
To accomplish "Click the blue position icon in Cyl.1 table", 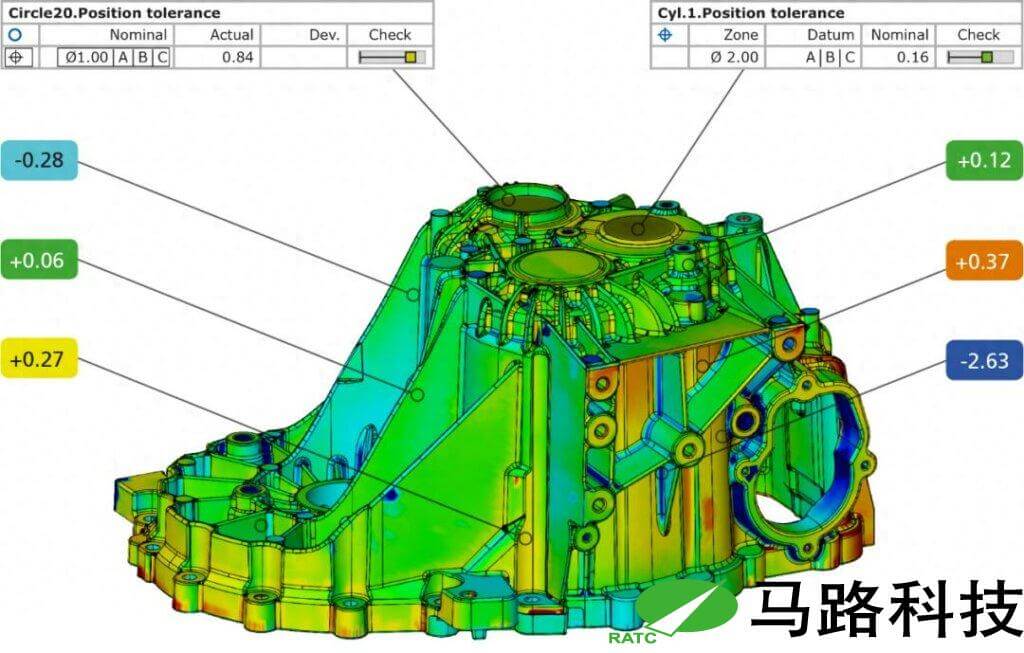I will click(665, 35).
